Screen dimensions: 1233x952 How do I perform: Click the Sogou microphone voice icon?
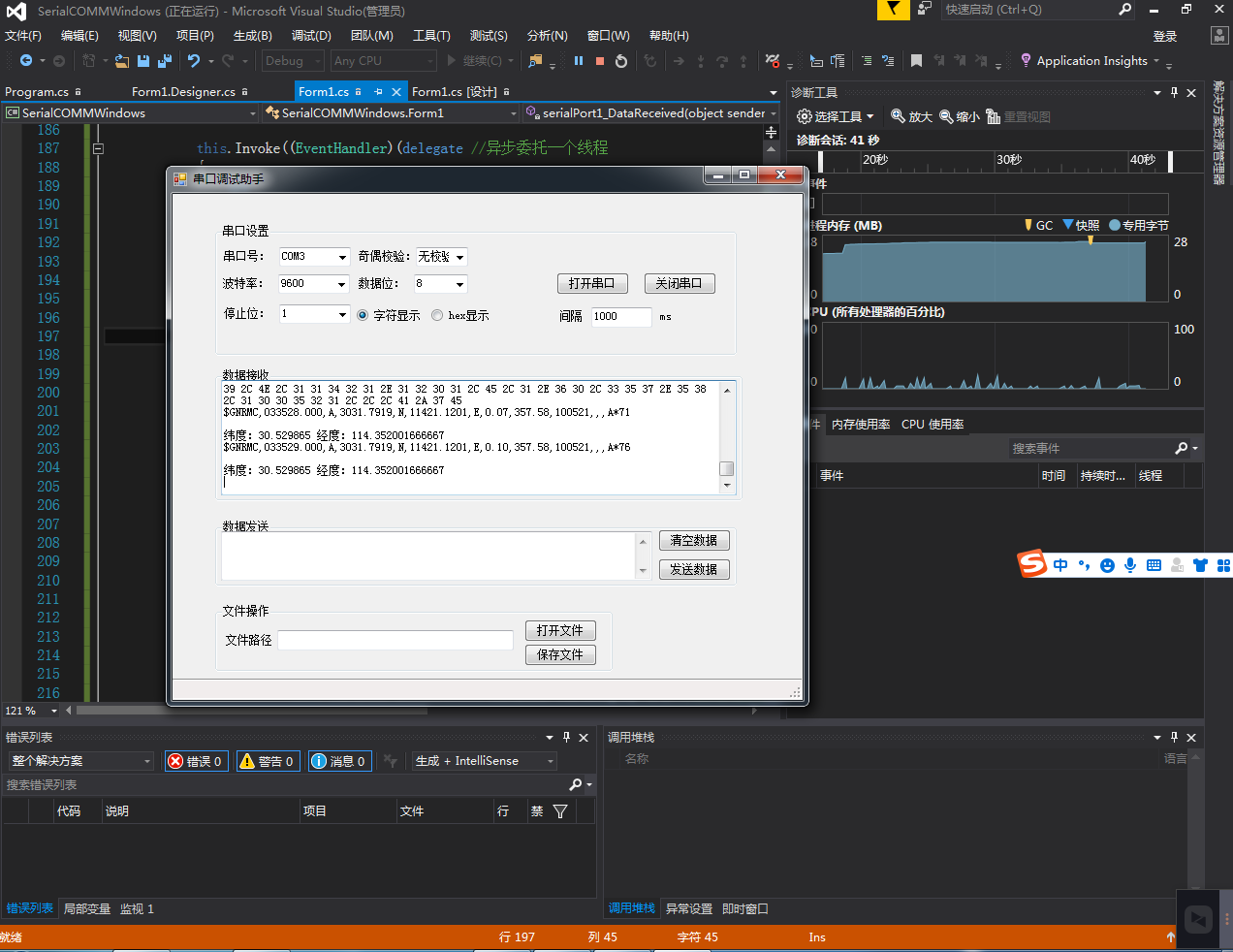coord(1130,564)
